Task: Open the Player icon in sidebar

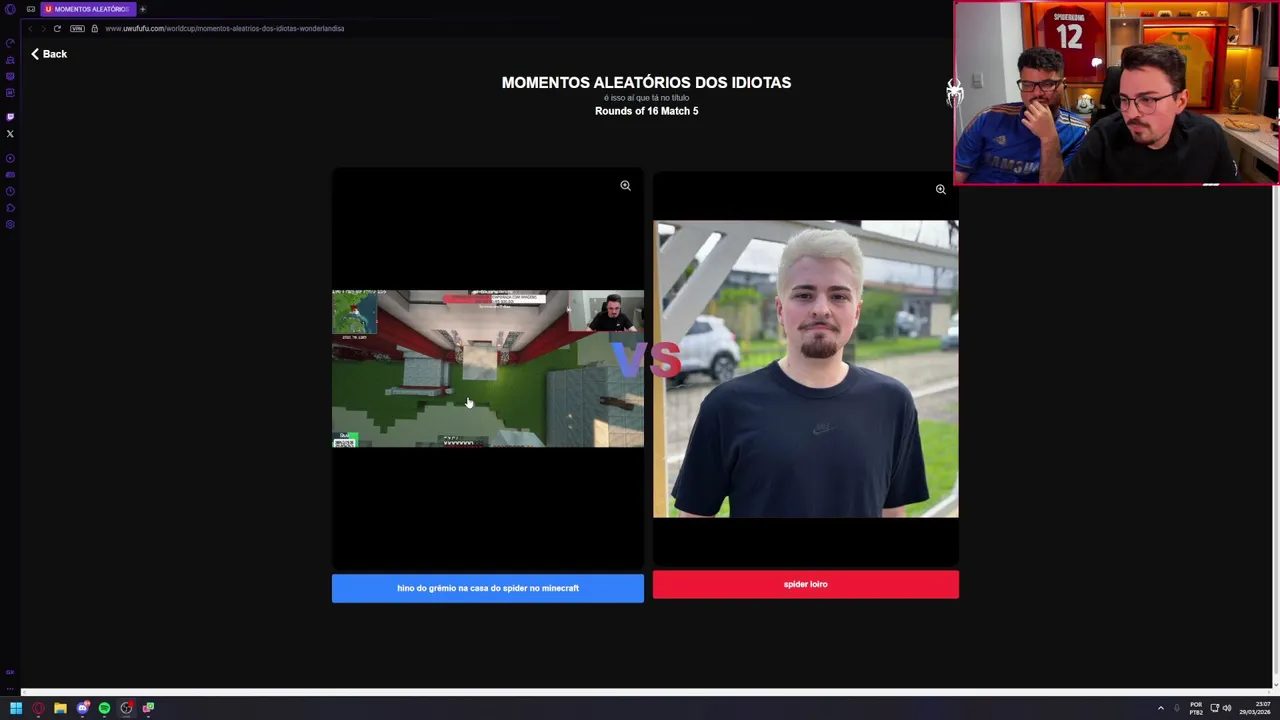Action: click(x=10, y=158)
